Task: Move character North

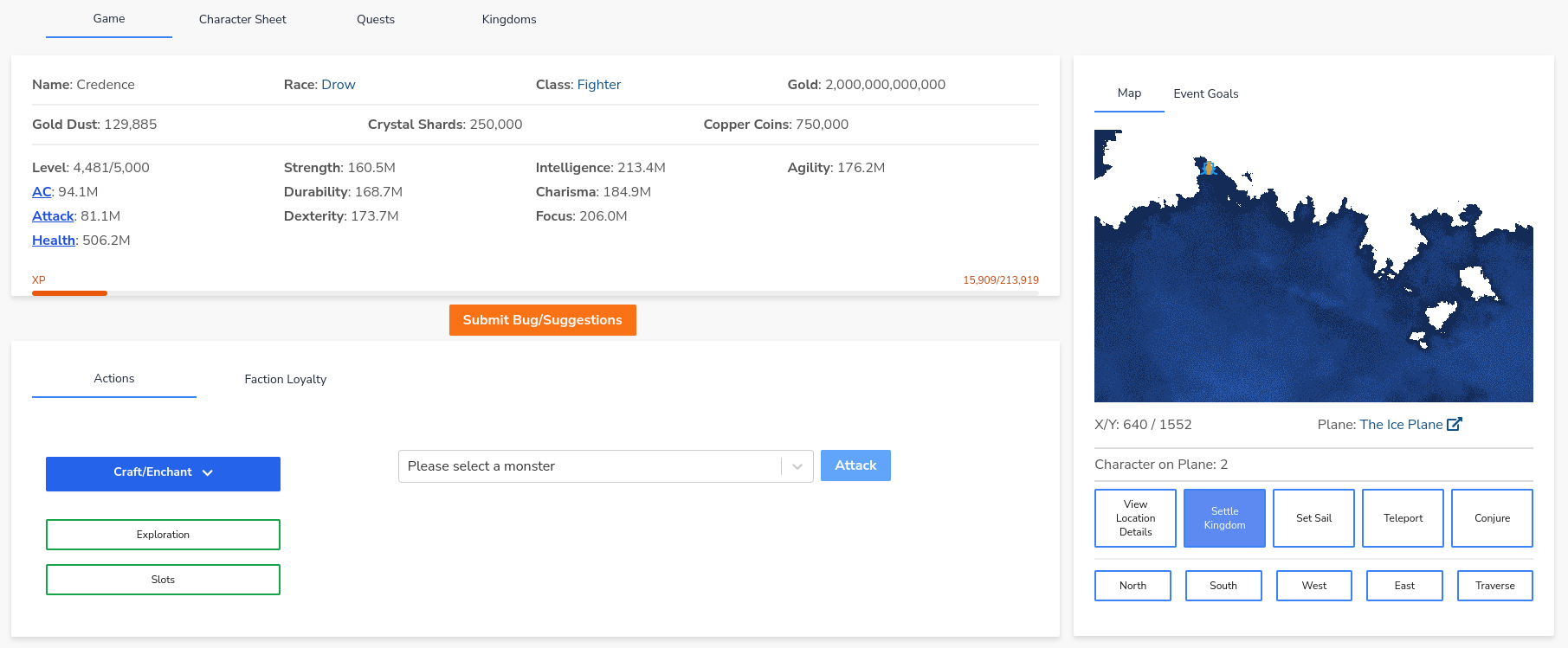Action: point(1132,586)
